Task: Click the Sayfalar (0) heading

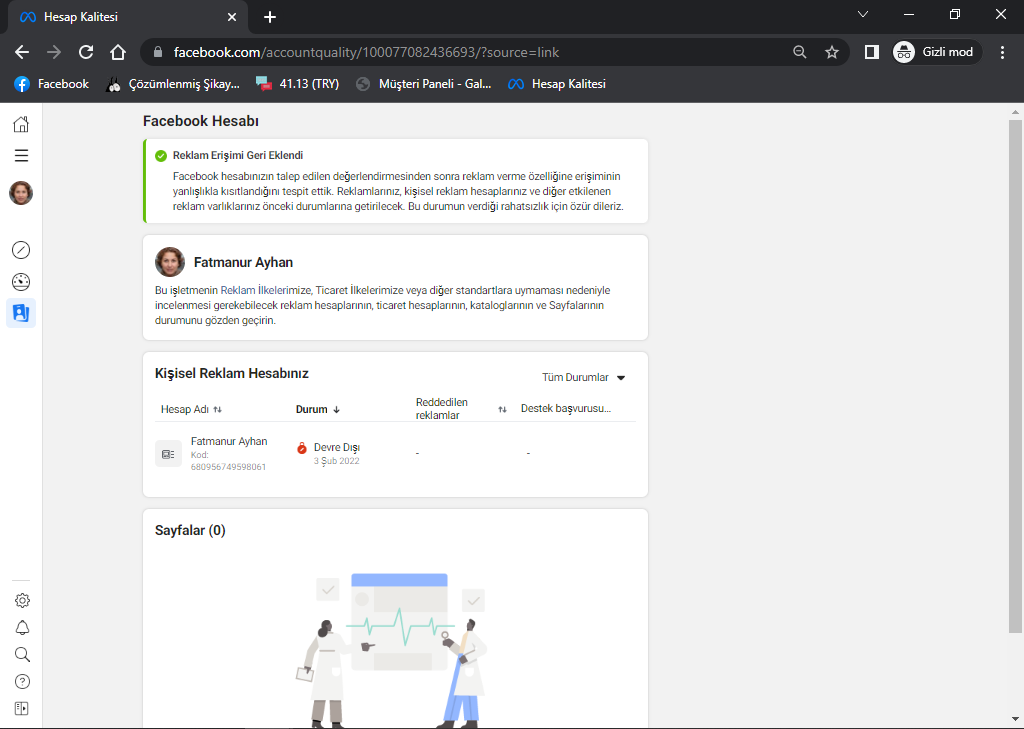Action: [190, 530]
